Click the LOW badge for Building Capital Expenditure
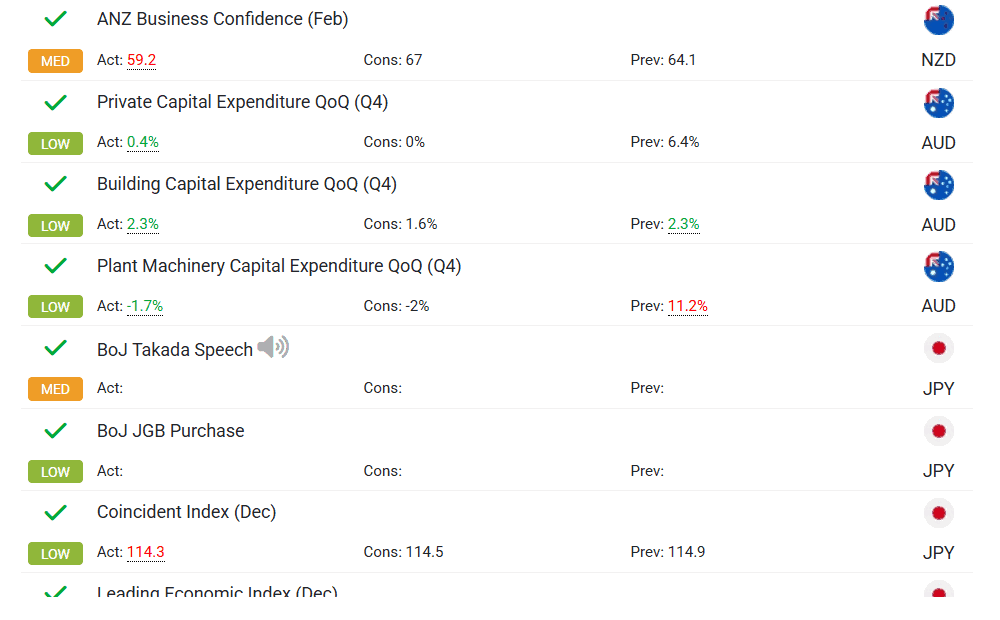This screenshot has height=620, width=1000. tap(55, 225)
